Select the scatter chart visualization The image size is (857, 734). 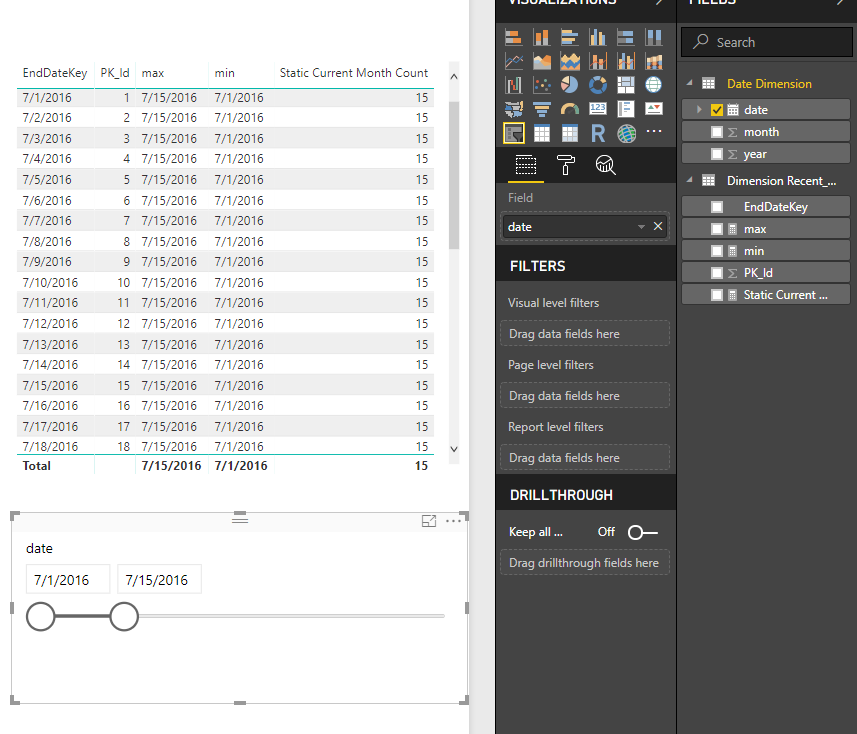(x=542, y=85)
